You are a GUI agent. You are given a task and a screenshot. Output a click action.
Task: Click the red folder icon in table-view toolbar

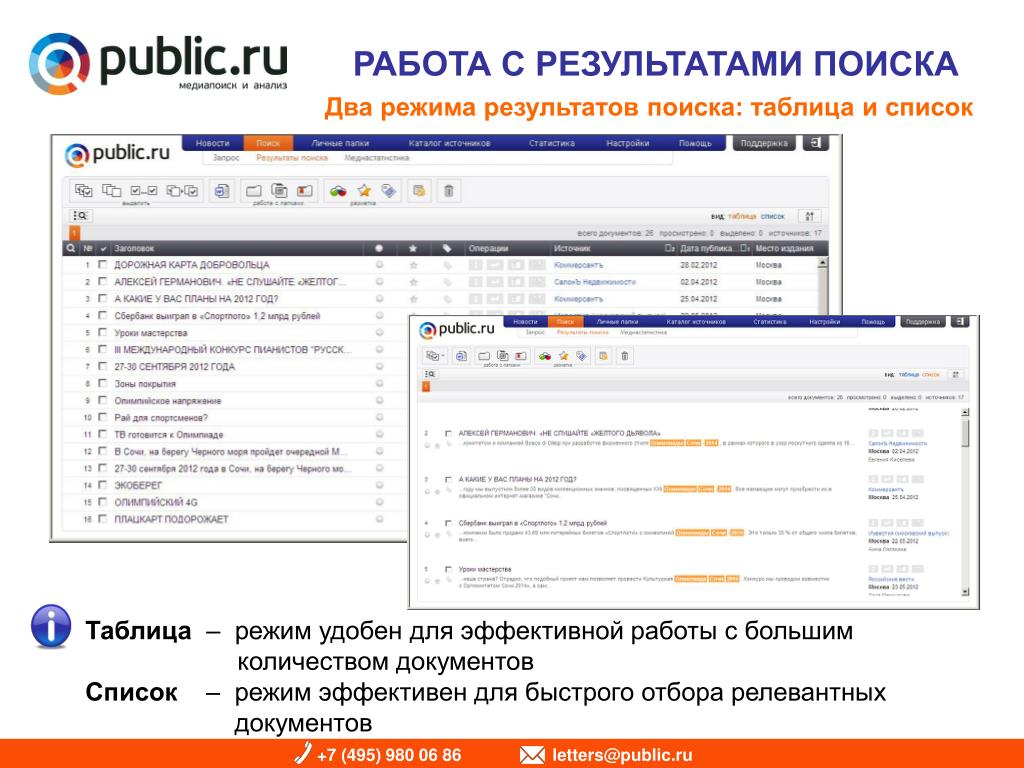(x=304, y=191)
